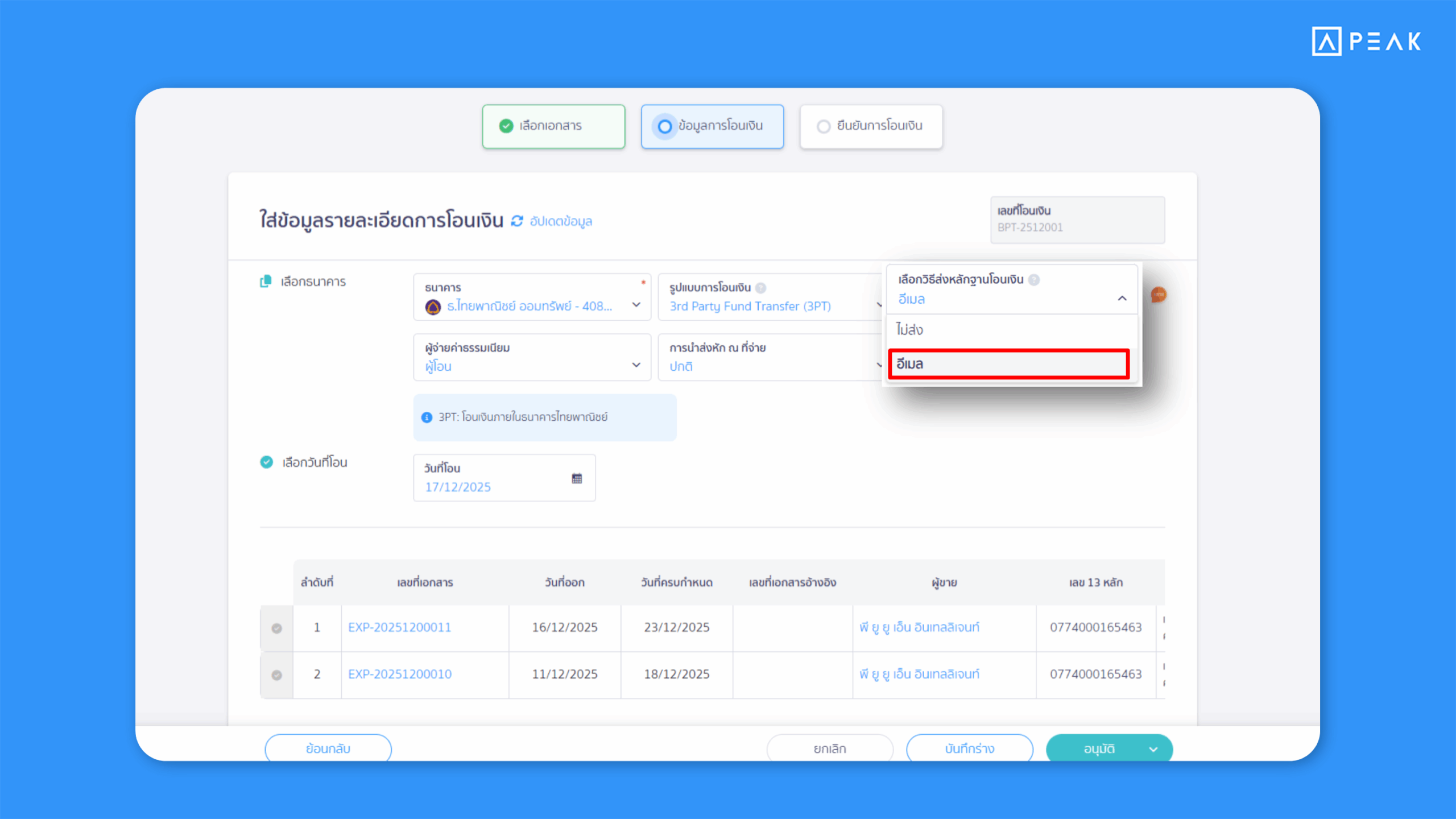1456x819 pixels.
Task: Click the copy icon beside เลือกธนาคาร
Action: (266, 282)
